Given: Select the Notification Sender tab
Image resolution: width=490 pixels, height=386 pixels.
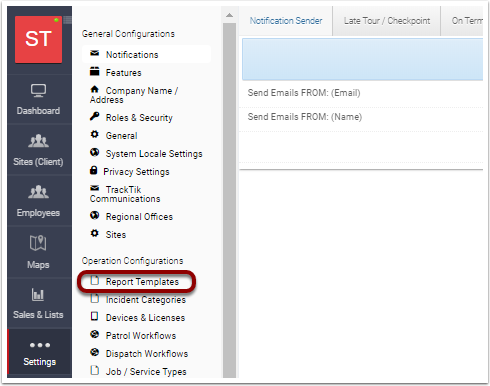Looking at the screenshot, I should pos(286,21).
